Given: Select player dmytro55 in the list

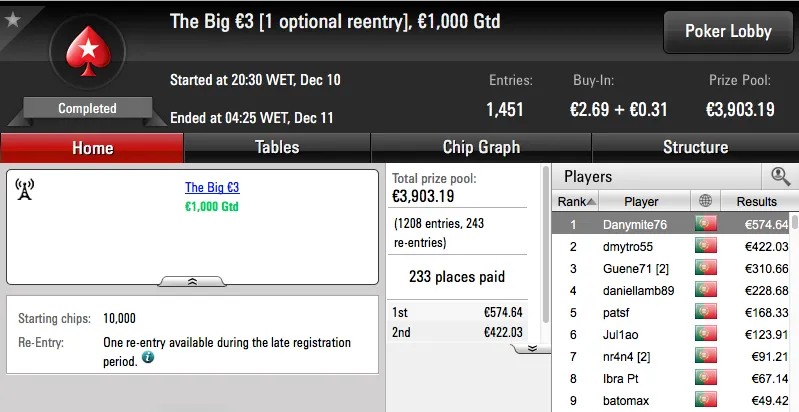Looking at the screenshot, I should pyautogui.click(x=625, y=246).
